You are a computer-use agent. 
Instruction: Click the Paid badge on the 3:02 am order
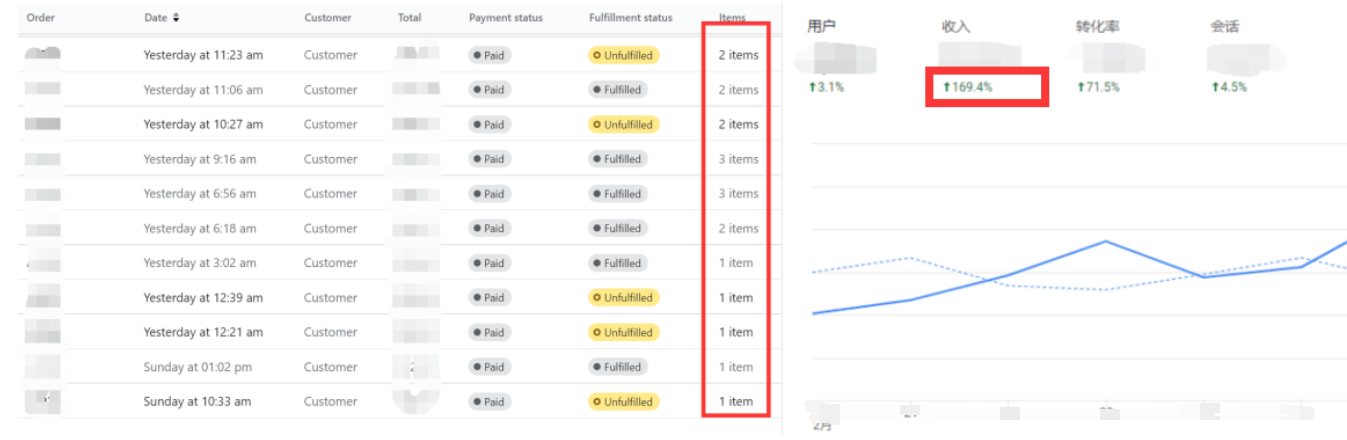coord(490,263)
